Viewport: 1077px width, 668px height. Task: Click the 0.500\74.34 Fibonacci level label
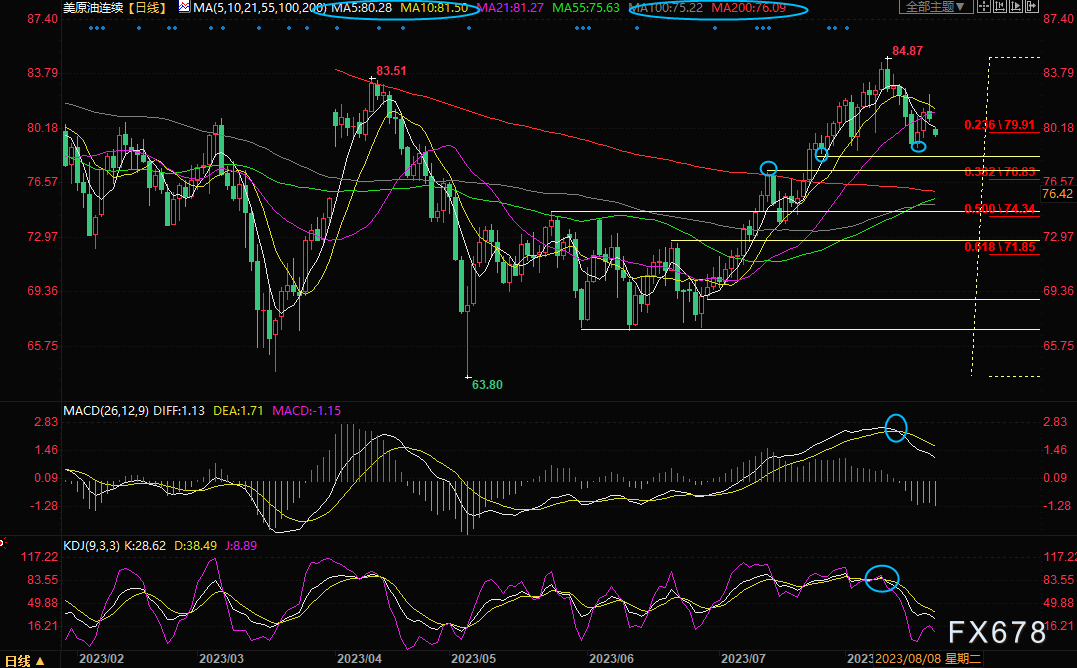[x=999, y=209]
